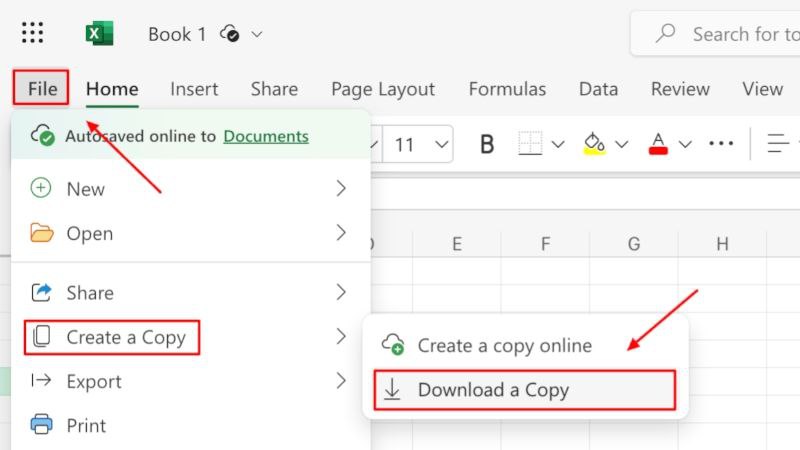This screenshot has height=450, width=800.
Task: Open the fill color dropdown arrow
Action: click(x=621, y=144)
